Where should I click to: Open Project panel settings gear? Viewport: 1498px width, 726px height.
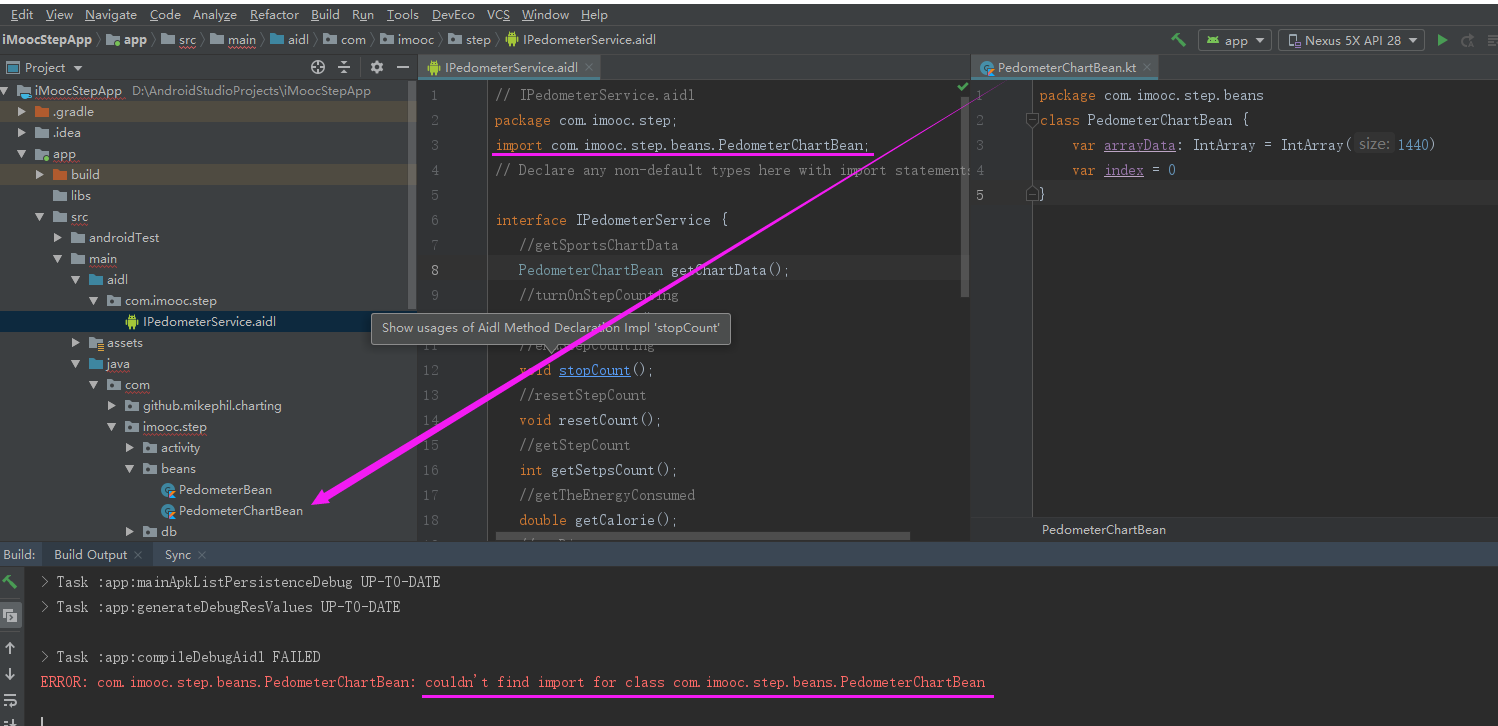point(376,67)
